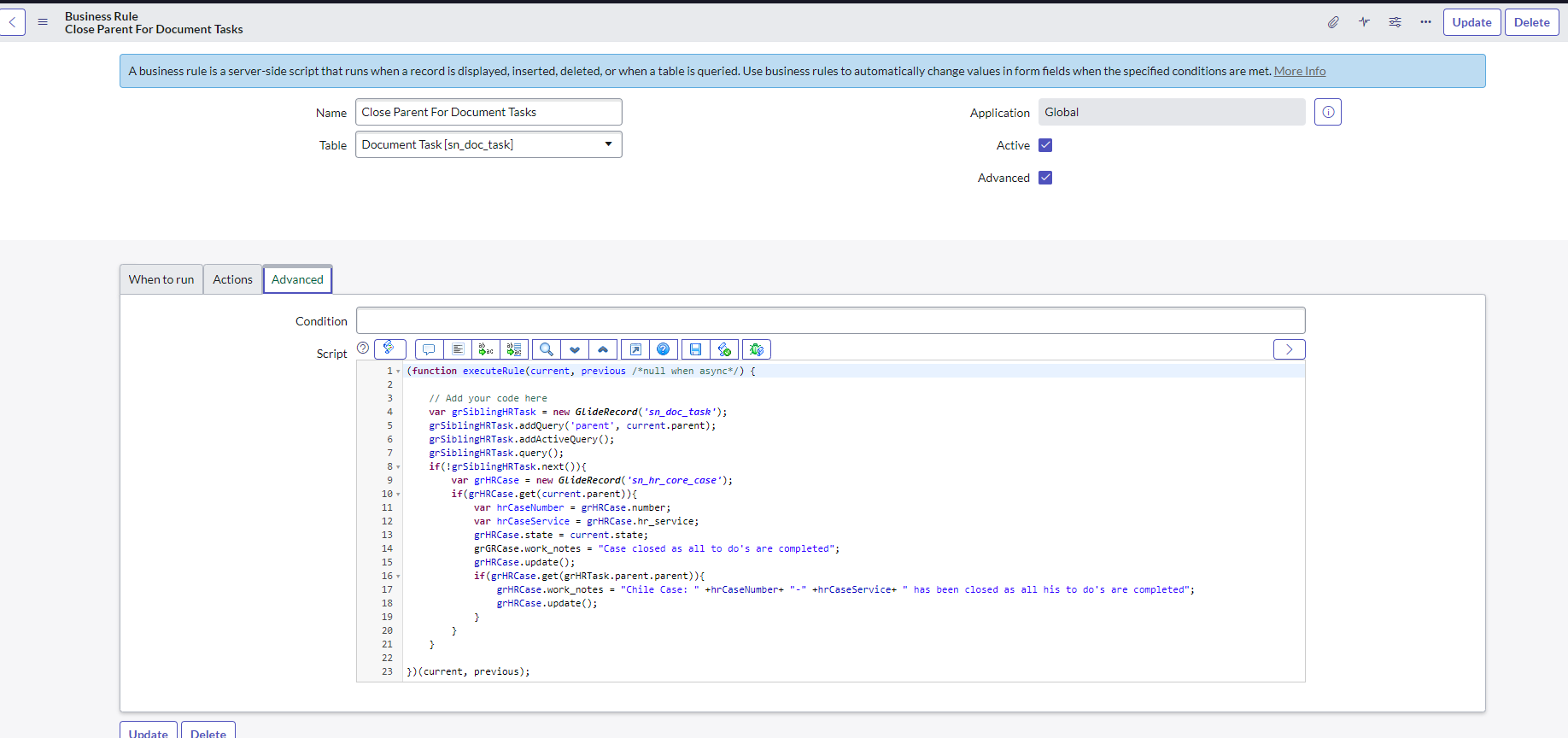Toggle the syntax editor script button
This screenshot has width=1568, height=738.
[389, 348]
